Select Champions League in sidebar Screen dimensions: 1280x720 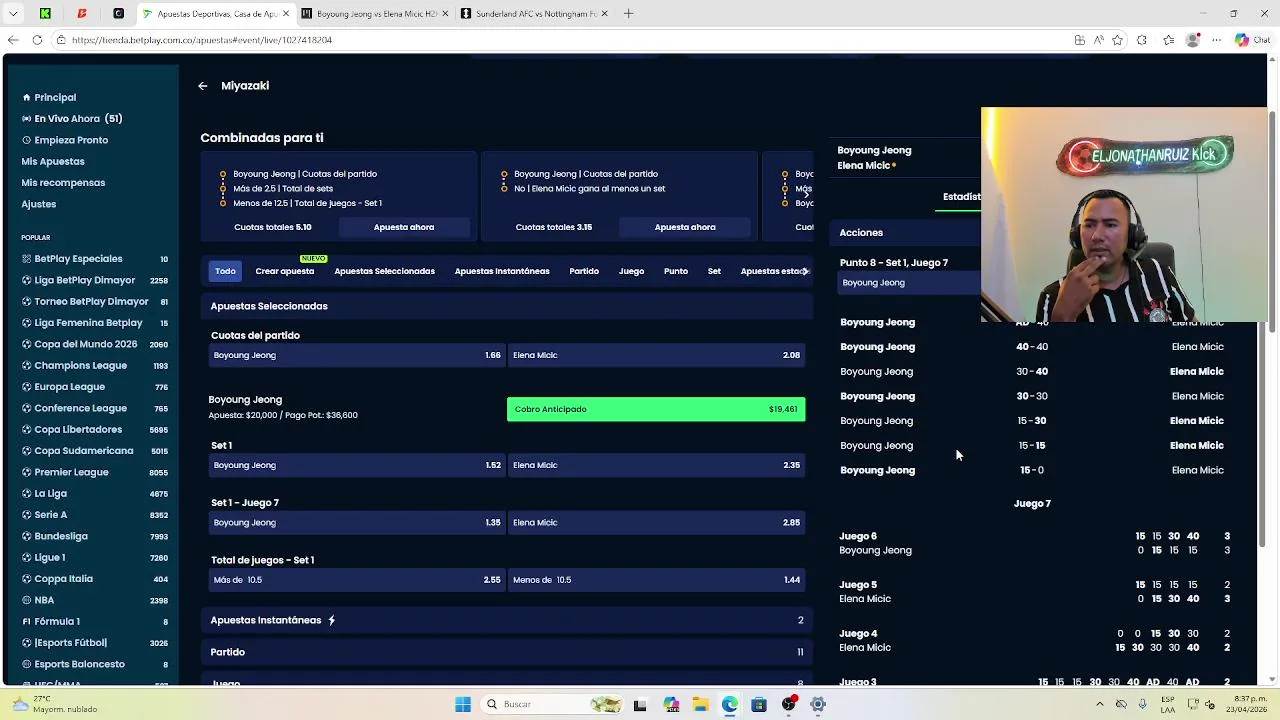point(95,366)
